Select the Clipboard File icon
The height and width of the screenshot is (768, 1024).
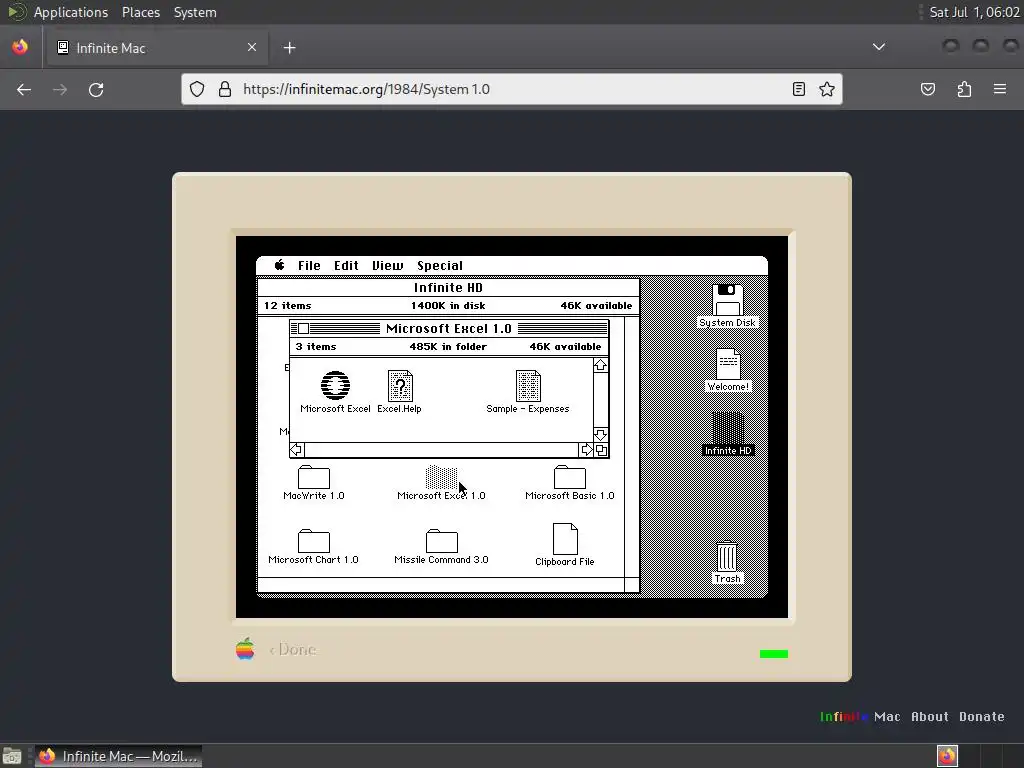point(565,539)
